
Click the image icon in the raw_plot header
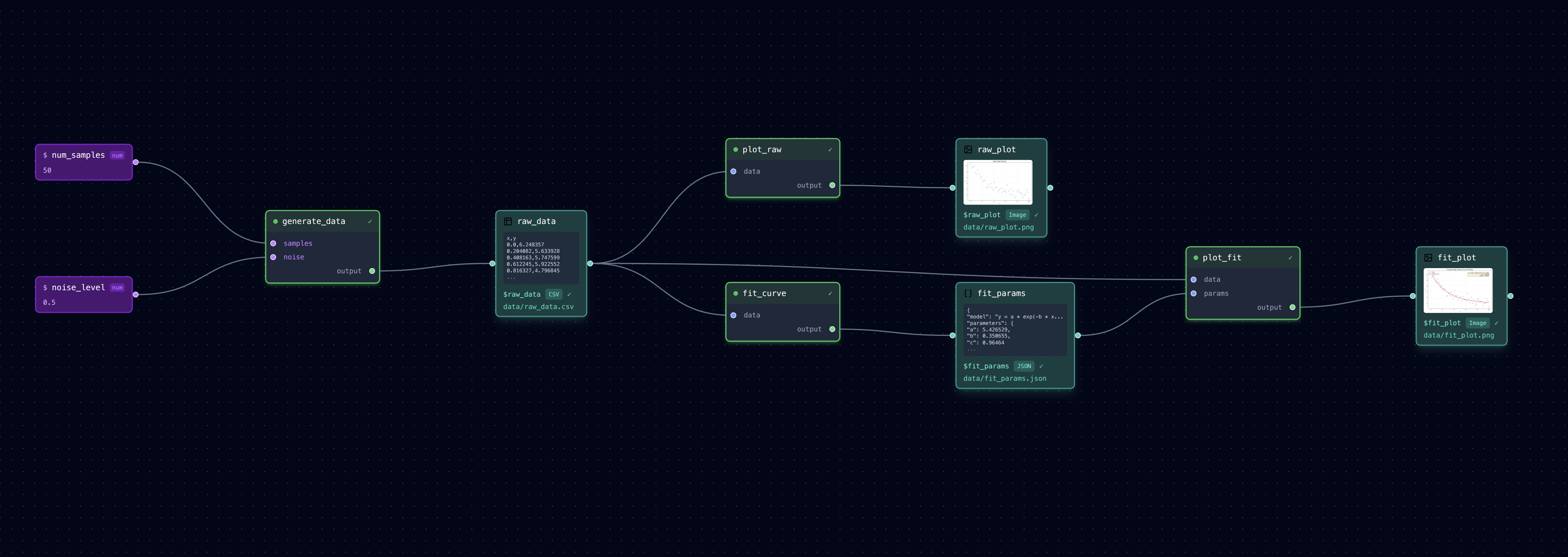pos(967,149)
